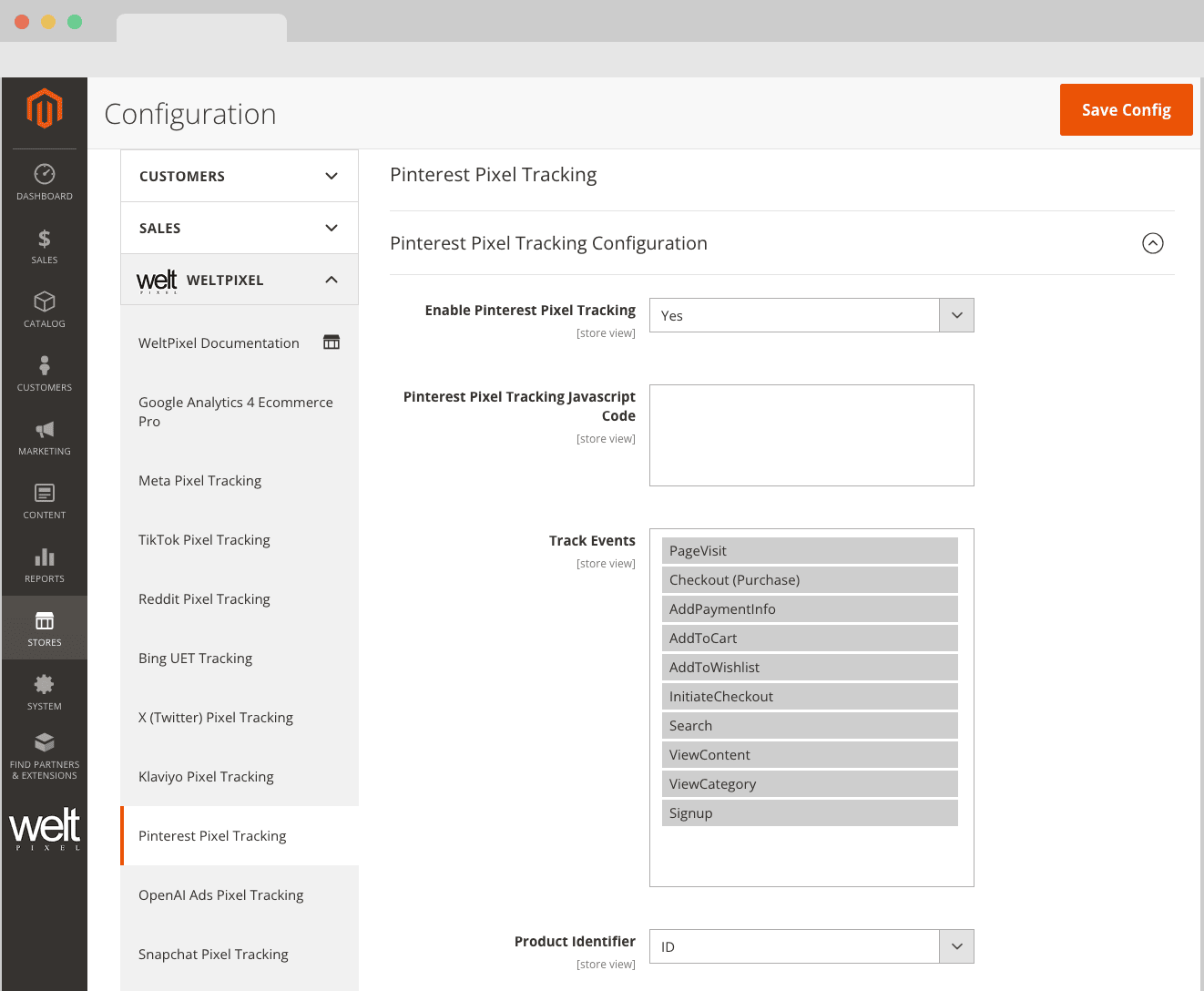Save the configuration with Save Config
This screenshot has height=991, width=1204.
[1127, 109]
